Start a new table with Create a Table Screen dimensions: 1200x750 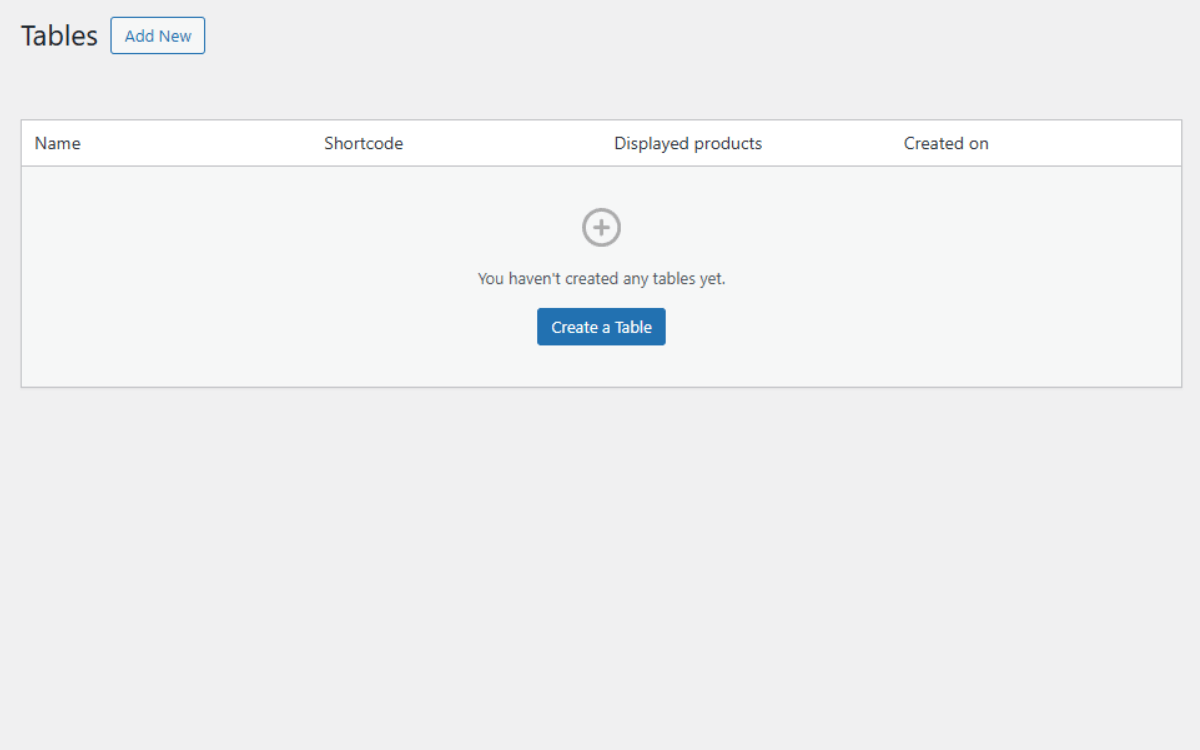(600, 326)
